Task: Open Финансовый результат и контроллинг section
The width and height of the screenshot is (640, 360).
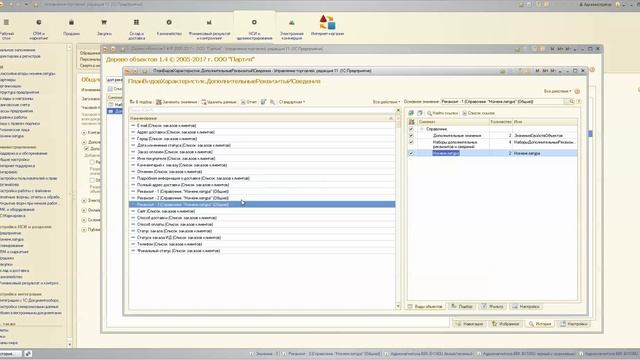Action: pos(209,29)
